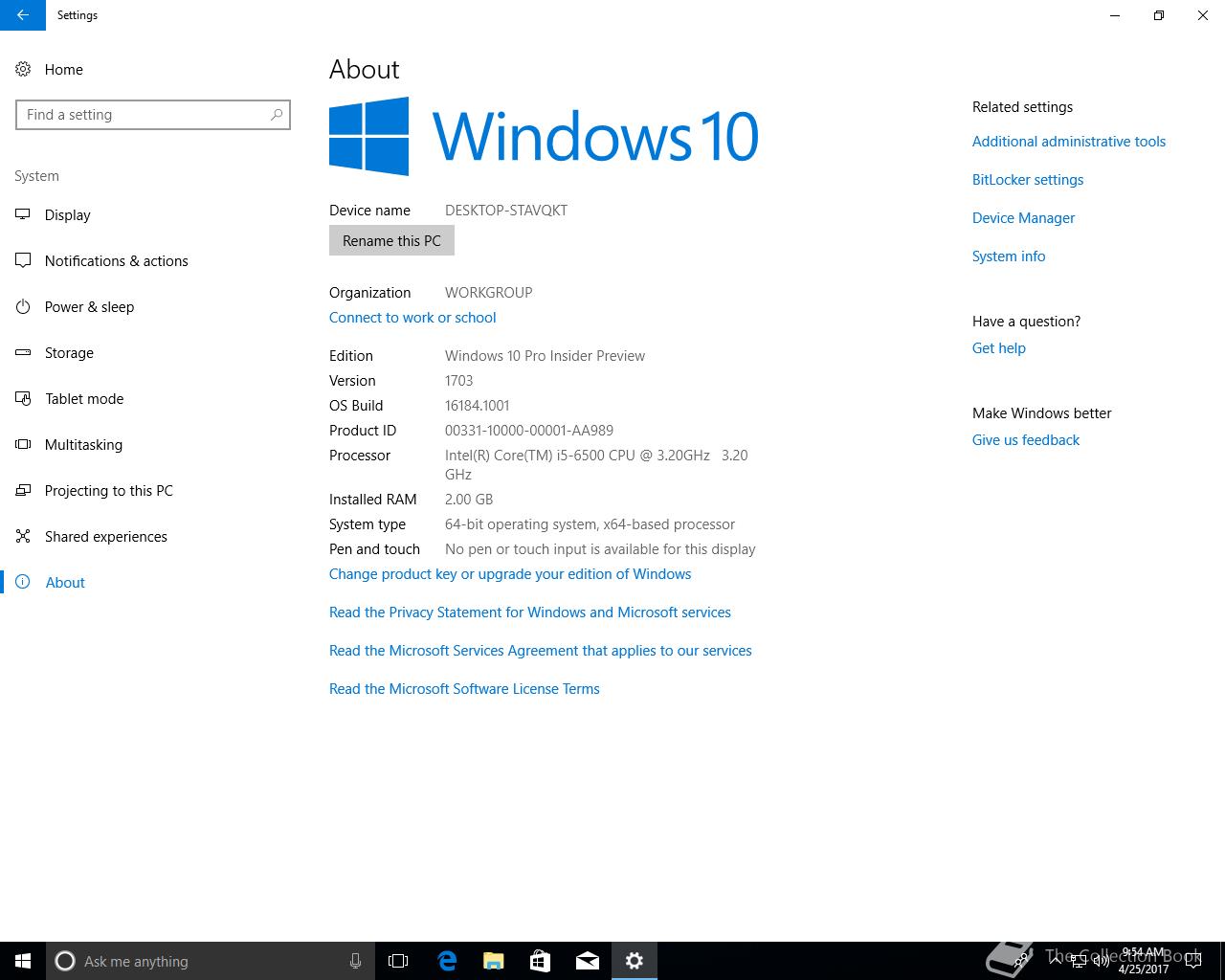This screenshot has width=1225, height=980.
Task: Click the BitLocker settings link
Action: [1028, 180]
